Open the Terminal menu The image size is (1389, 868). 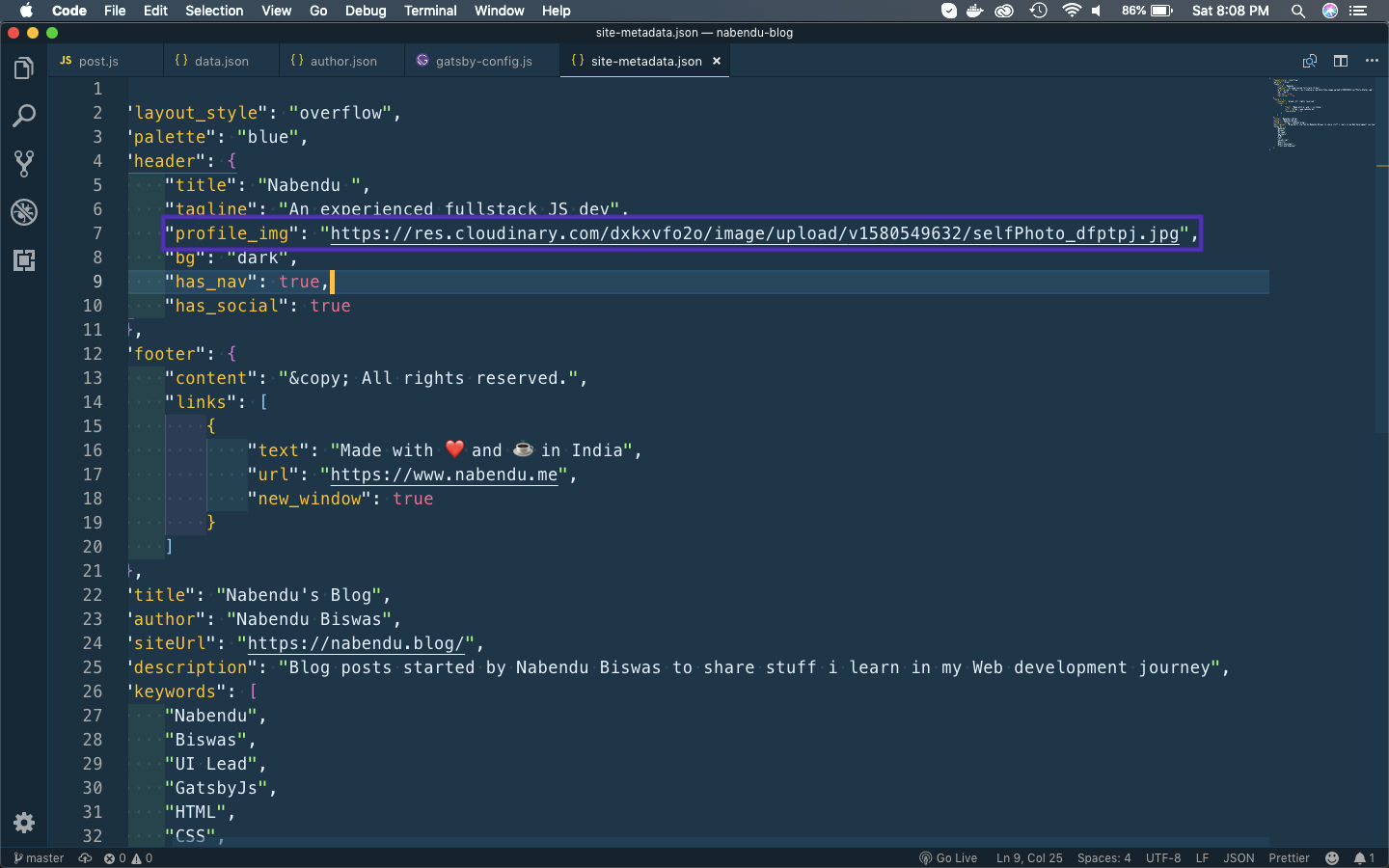[430, 11]
